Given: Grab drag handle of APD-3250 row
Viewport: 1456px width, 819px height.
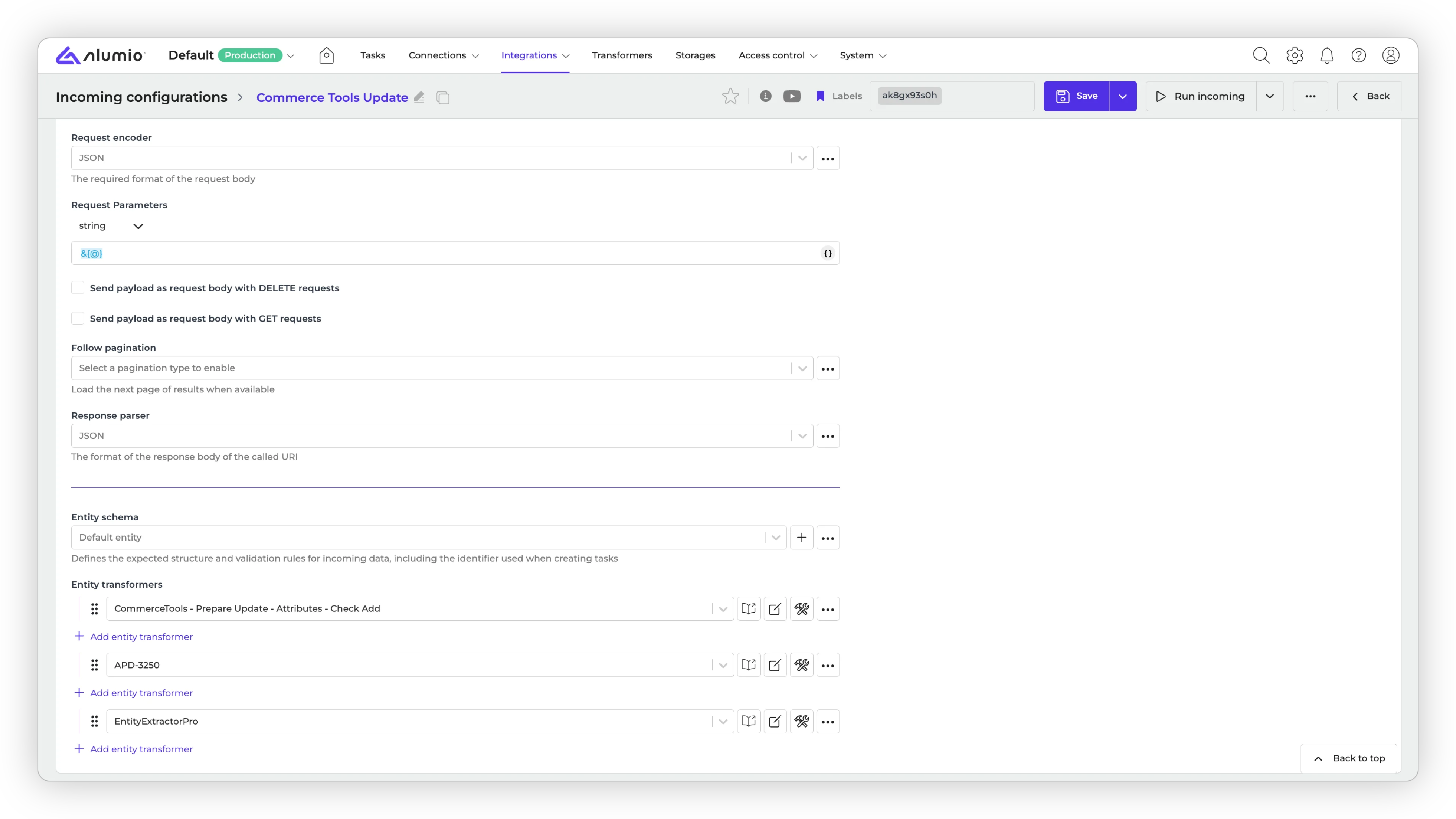Looking at the screenshot, I should 94,665.
